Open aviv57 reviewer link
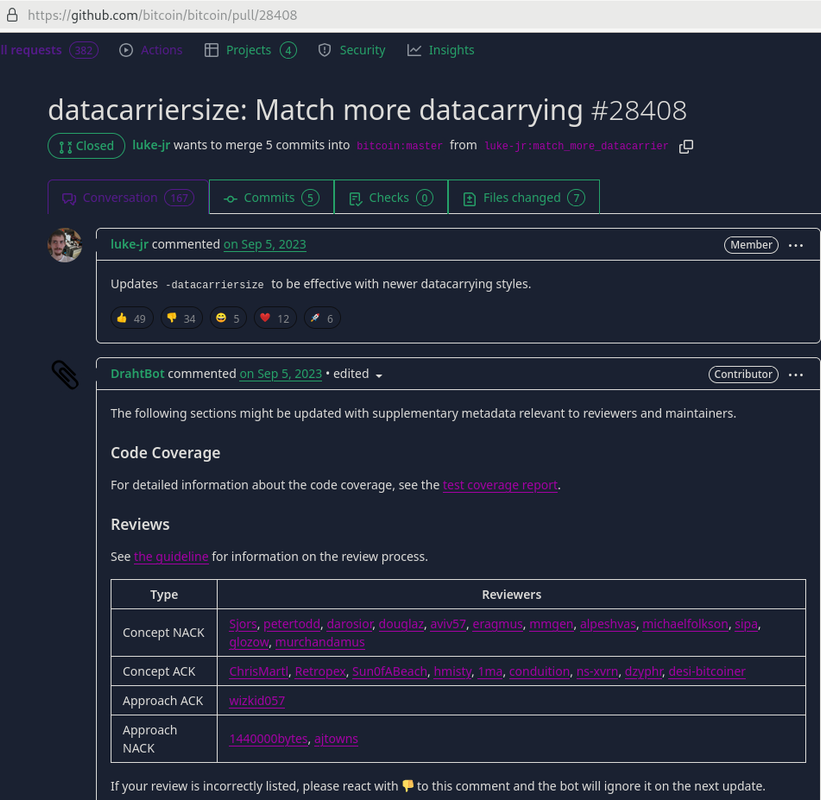This screenshot has height=800, width=821. point(448,624)
